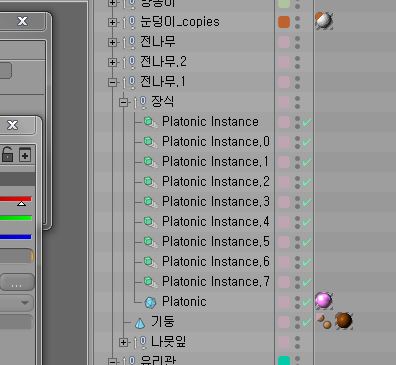The image size is (396, 365).
Task: Toggle visibility dots for 장식
Action: 297,102
